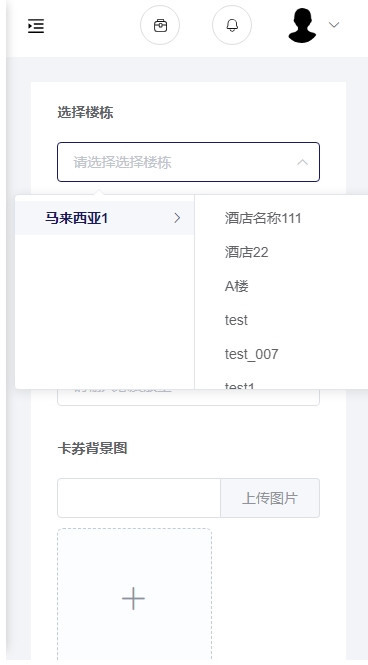The image size is (368, 665).
Task: Click the 上传图片 upload button
Action: tap(270, 498)
